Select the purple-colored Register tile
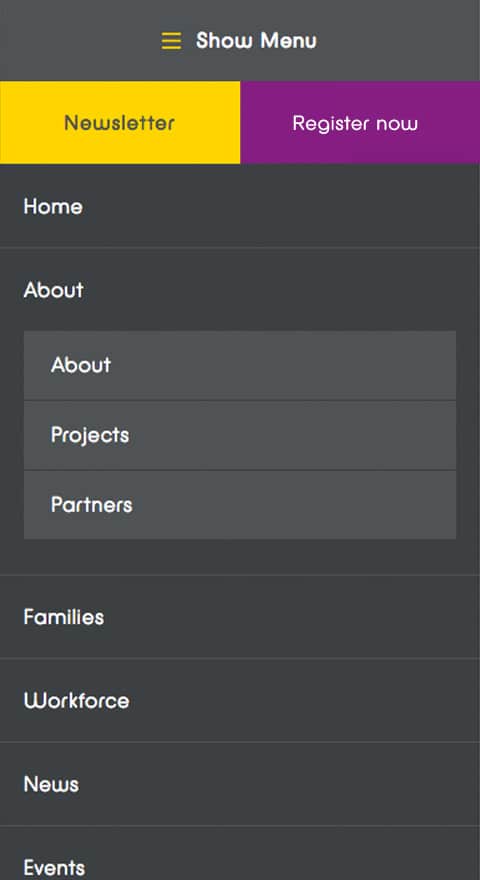 click(x=360, y=122)
